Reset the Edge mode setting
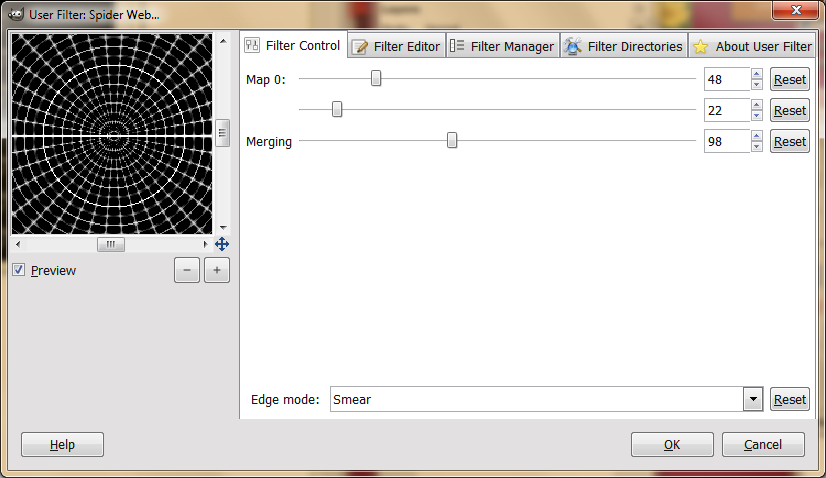The image size is (826, 478). (790, 399)
